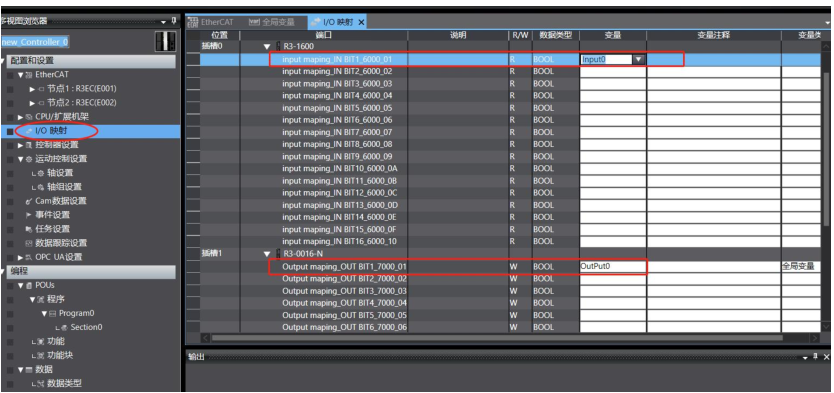The height and width of the screenshot is (393, 834).
Task: Collapse the POUs node
Action: pyautogui.click(x=20, y=286)
